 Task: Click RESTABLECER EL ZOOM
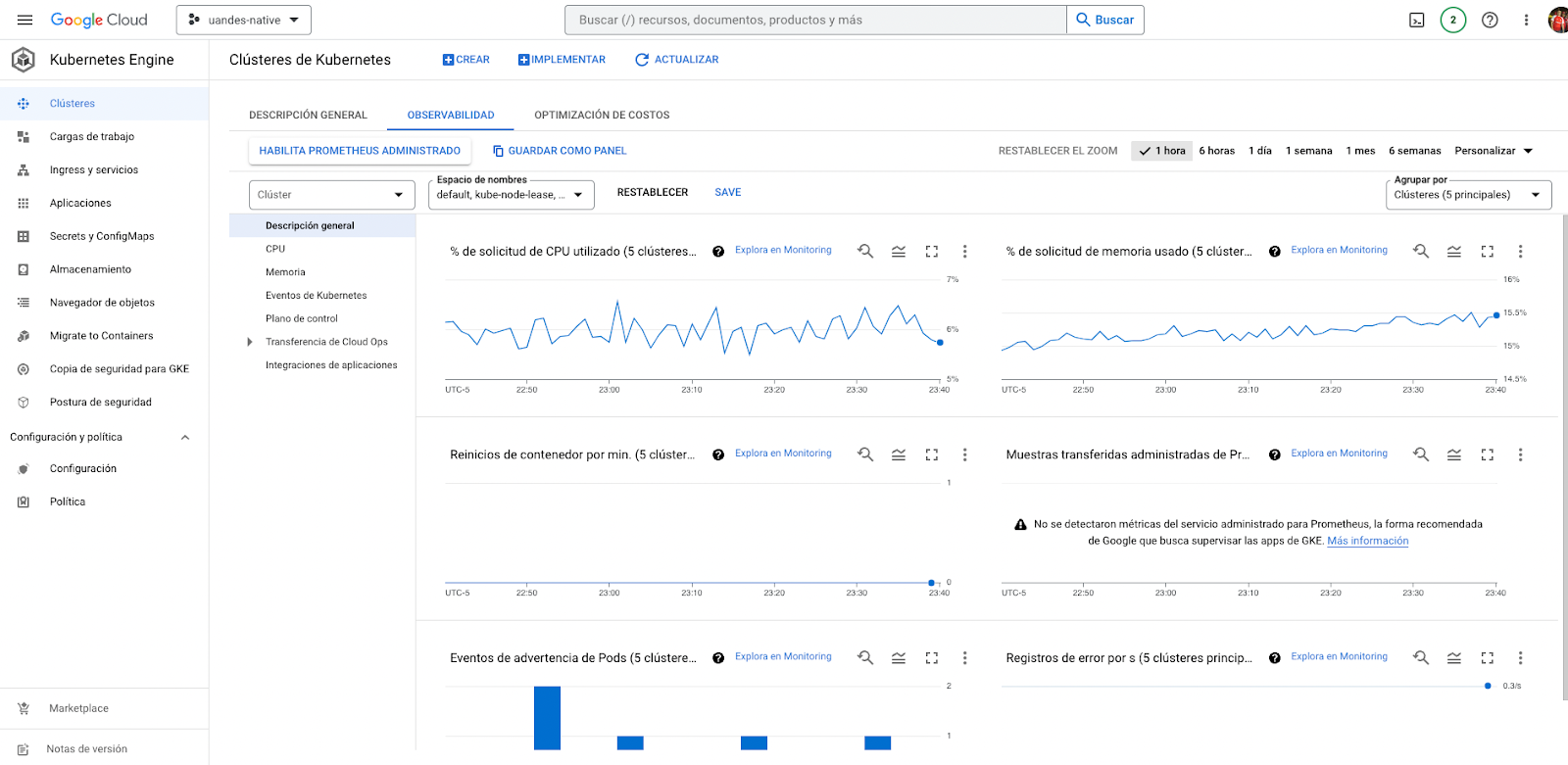(x=1057, y=151)
